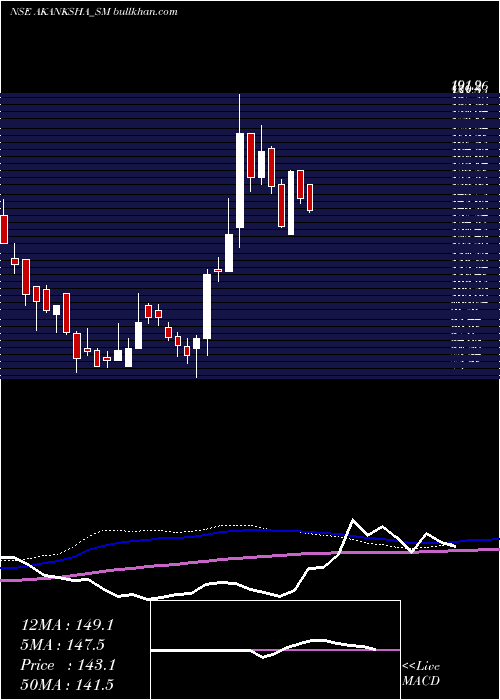Click the NSE AKANKSHA_SM bullkhan.com chart title

click(93, 12)
